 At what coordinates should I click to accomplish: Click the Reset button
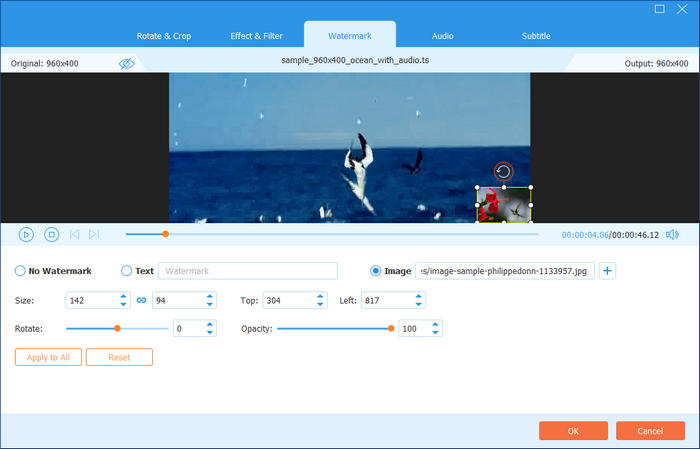tap(119, 357)
